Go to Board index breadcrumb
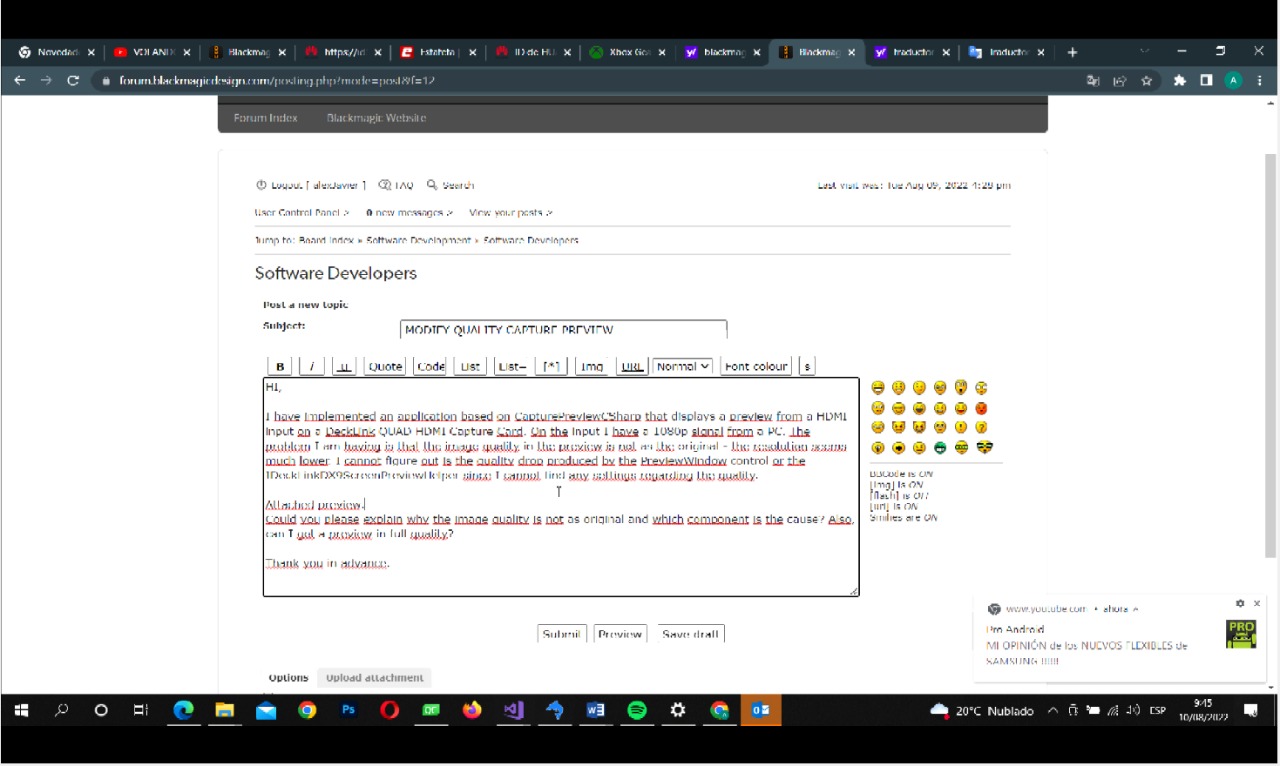1280x766 pixels. (x=326, y=241)
